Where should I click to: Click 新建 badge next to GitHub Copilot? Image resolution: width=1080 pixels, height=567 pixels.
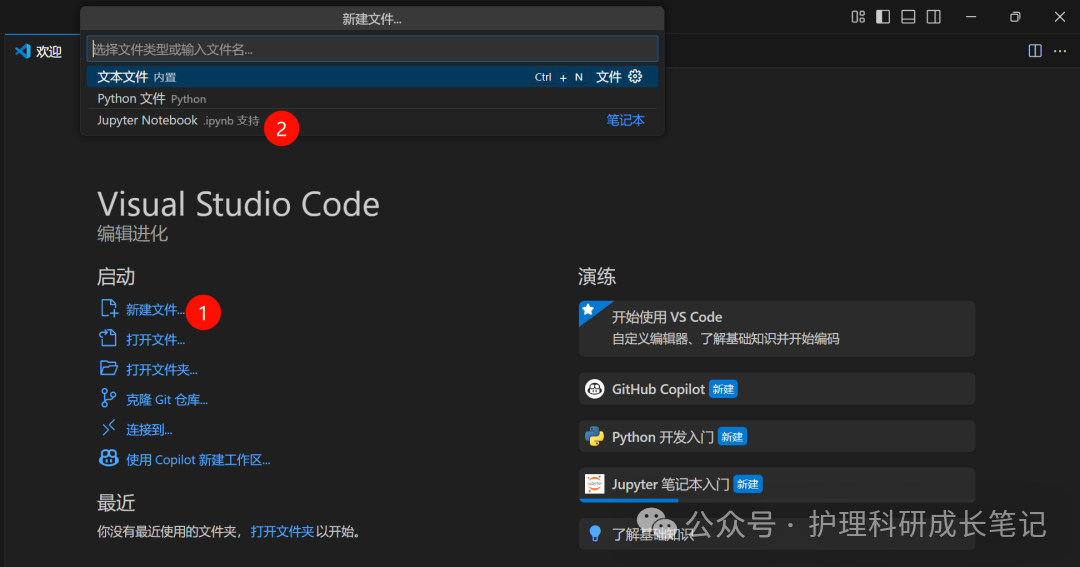723,389
